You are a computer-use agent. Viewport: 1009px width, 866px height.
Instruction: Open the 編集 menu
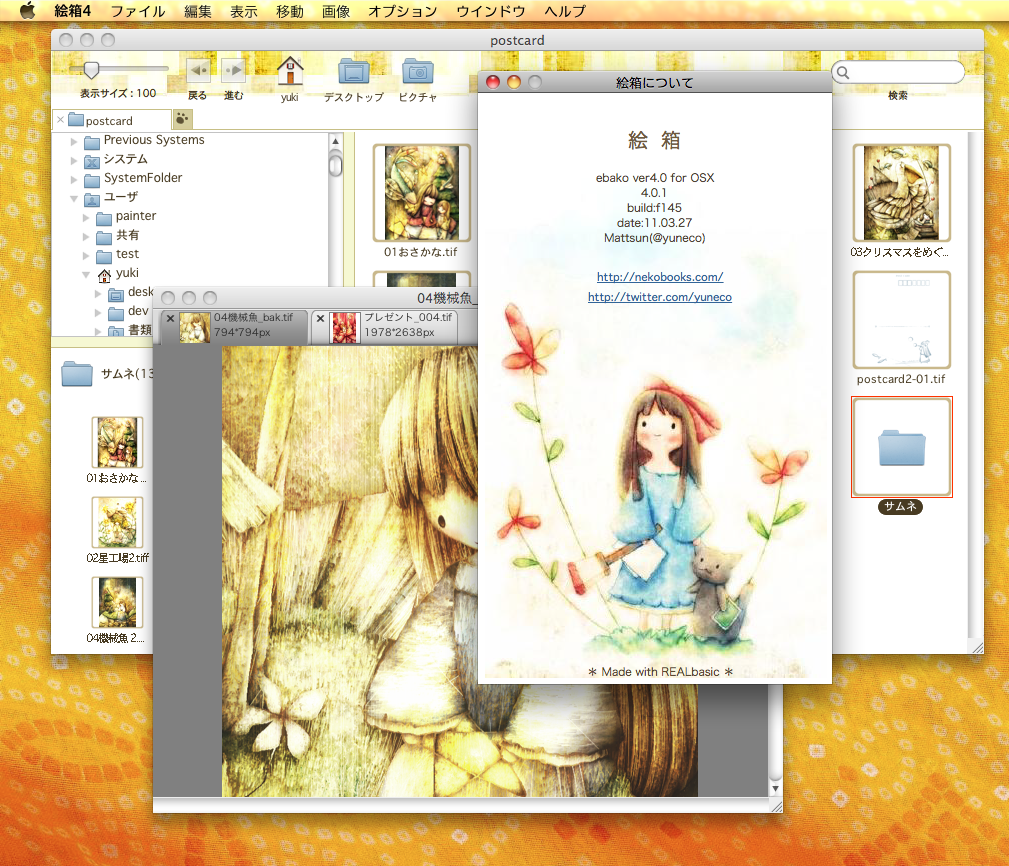pyautogui.click(x=198, y=11)
